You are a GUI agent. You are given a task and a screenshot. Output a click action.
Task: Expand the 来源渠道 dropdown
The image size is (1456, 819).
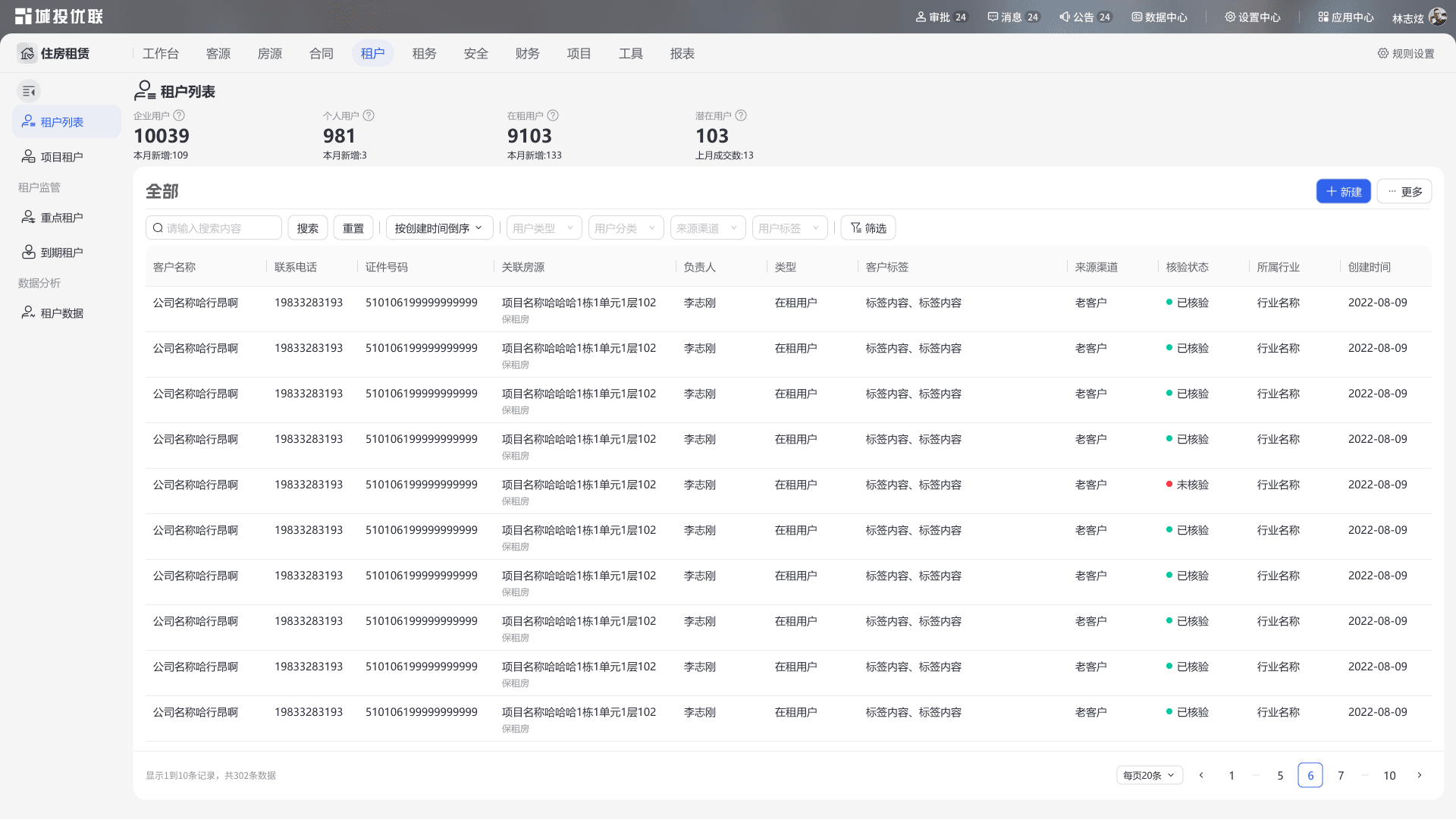[x=708, y=228]
